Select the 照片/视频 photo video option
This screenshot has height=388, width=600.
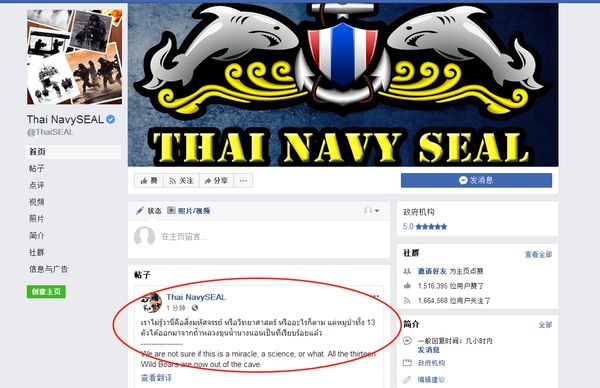(189, 210)
